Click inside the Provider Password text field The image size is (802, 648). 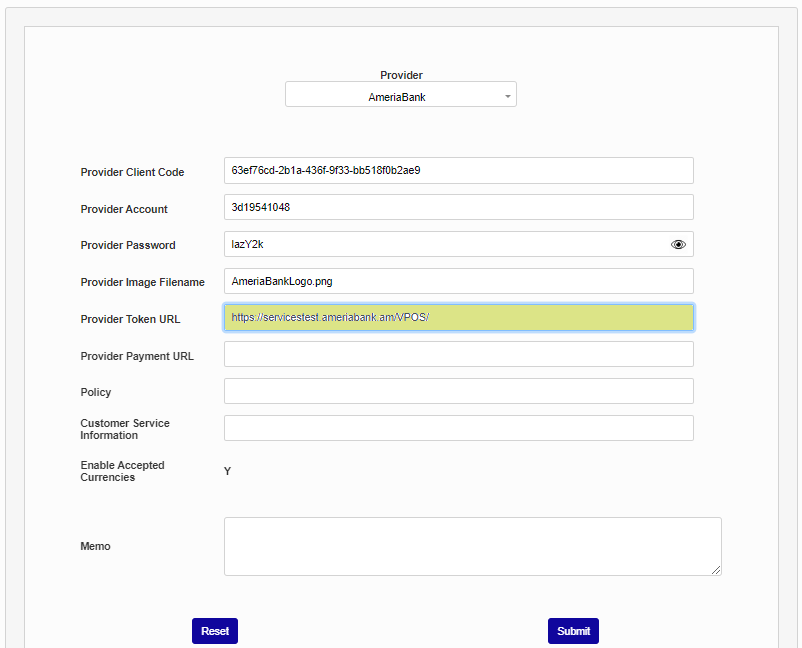(x=445, y=245)
